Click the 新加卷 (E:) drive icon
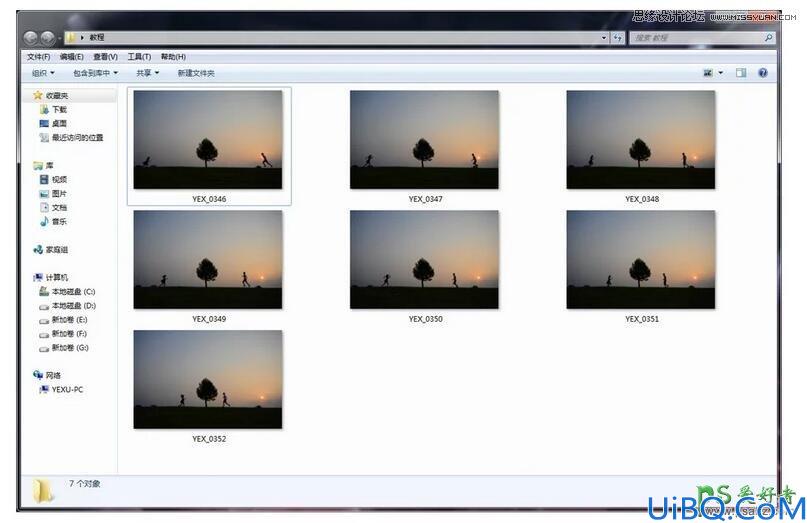Viewport: 807px width, 523px height. [44, 320]
